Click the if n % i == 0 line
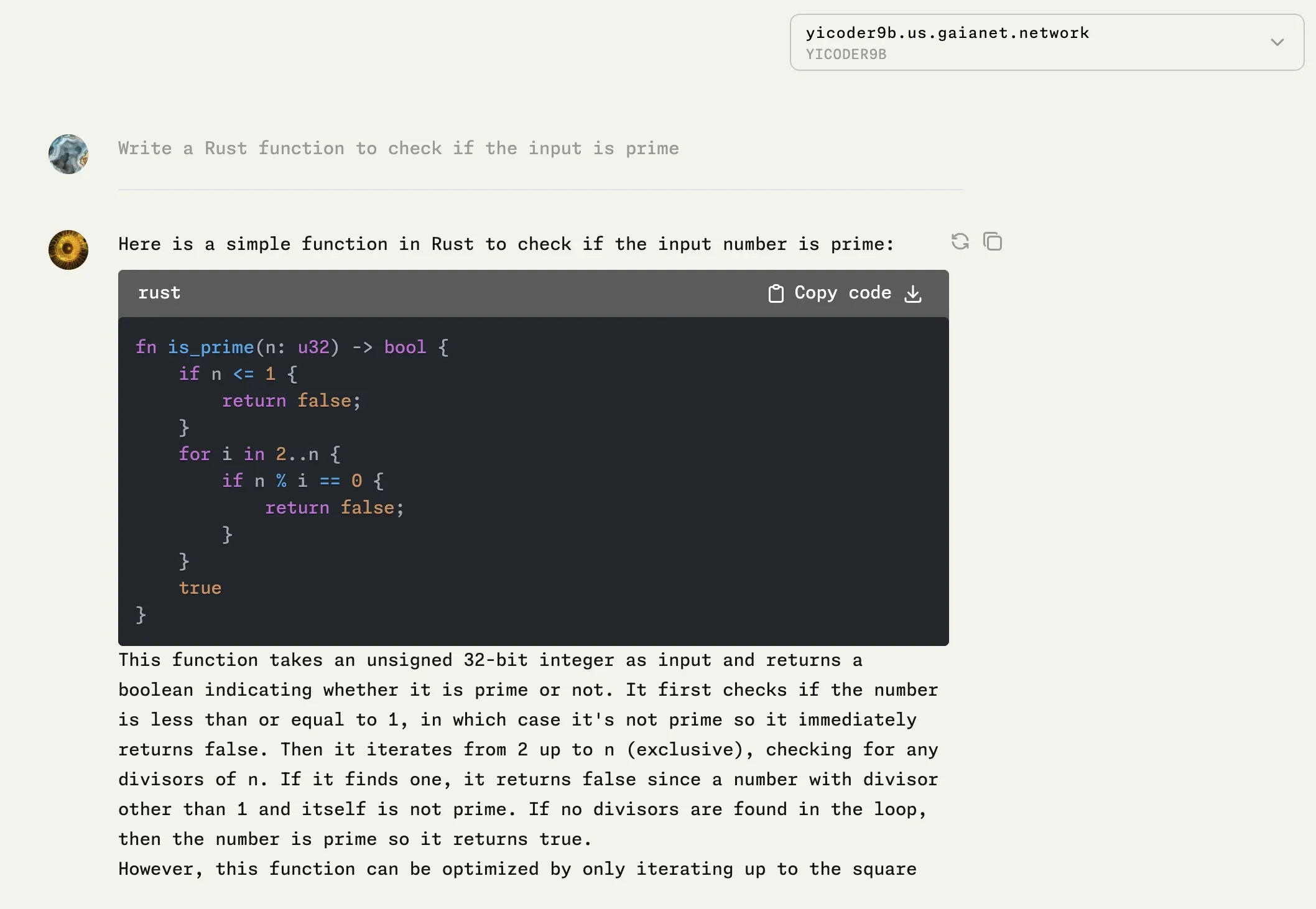Image resolution: width=1316 pixels, height=909 pixels. coord(302,481)
